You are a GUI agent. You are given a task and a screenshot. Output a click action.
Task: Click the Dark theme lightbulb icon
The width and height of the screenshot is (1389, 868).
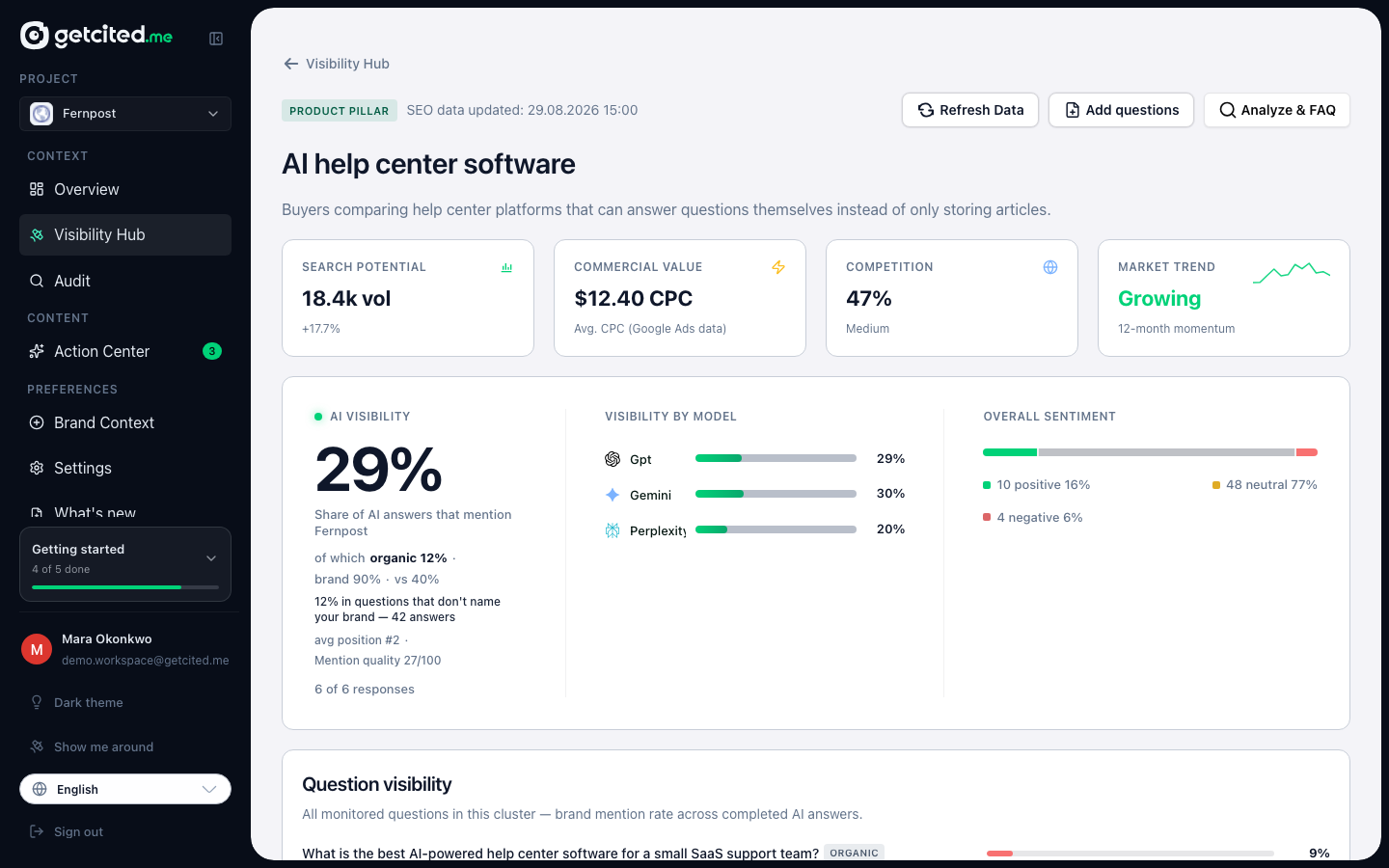pyautogui.click(x=37, y=702)
